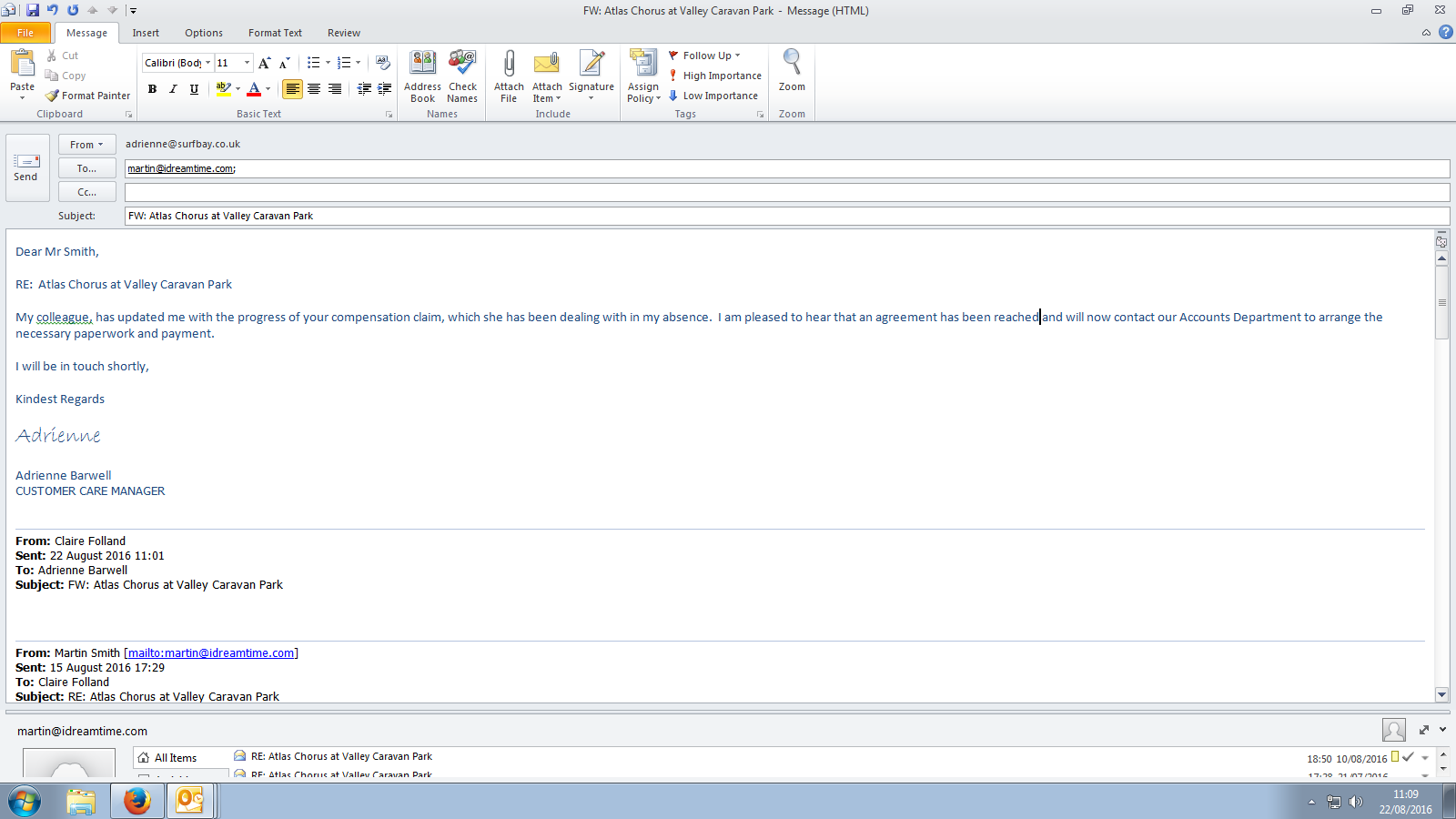Screen dimensions: 1456x819
Task: Click the Grow Font icon
Action: click(264, 63)
